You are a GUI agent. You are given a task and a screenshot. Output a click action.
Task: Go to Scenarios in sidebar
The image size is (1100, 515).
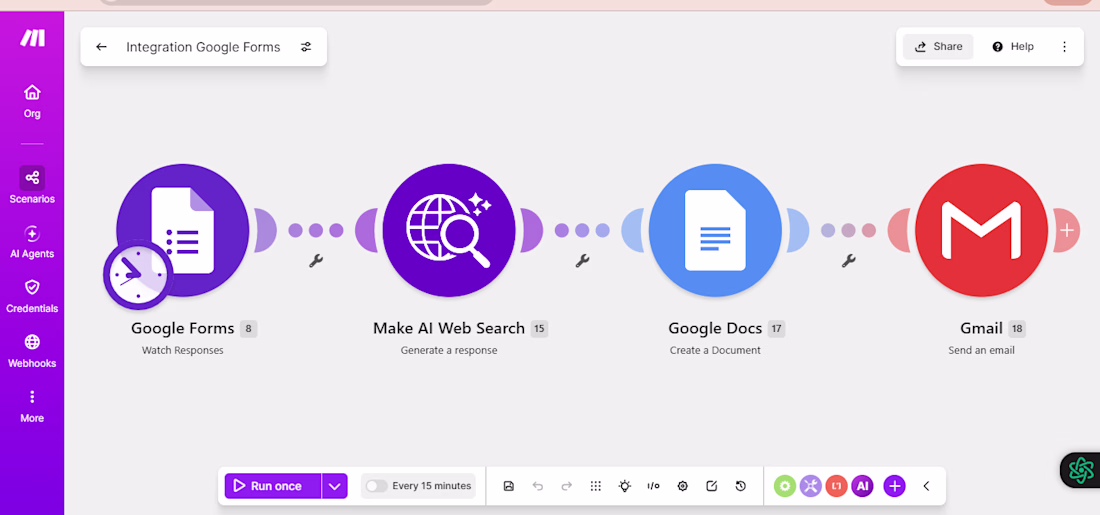pyautogui.click(x=32, y=185)
